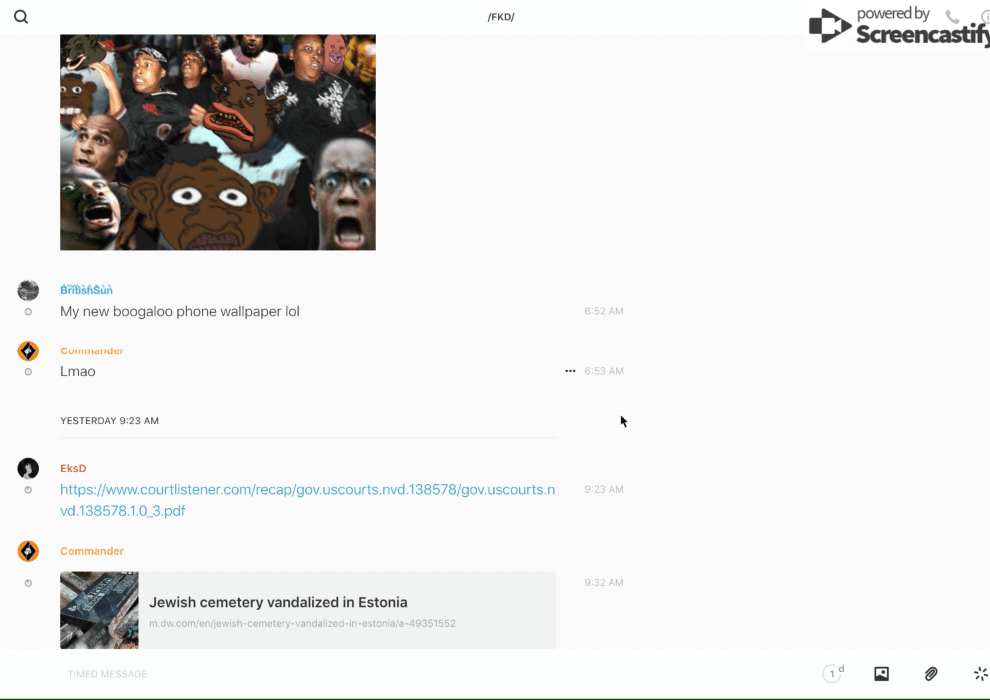Image resolution: width=990 pixels, height=700 pixels.
Task: Start a voice call with phone icon
Action: point(952,17)
